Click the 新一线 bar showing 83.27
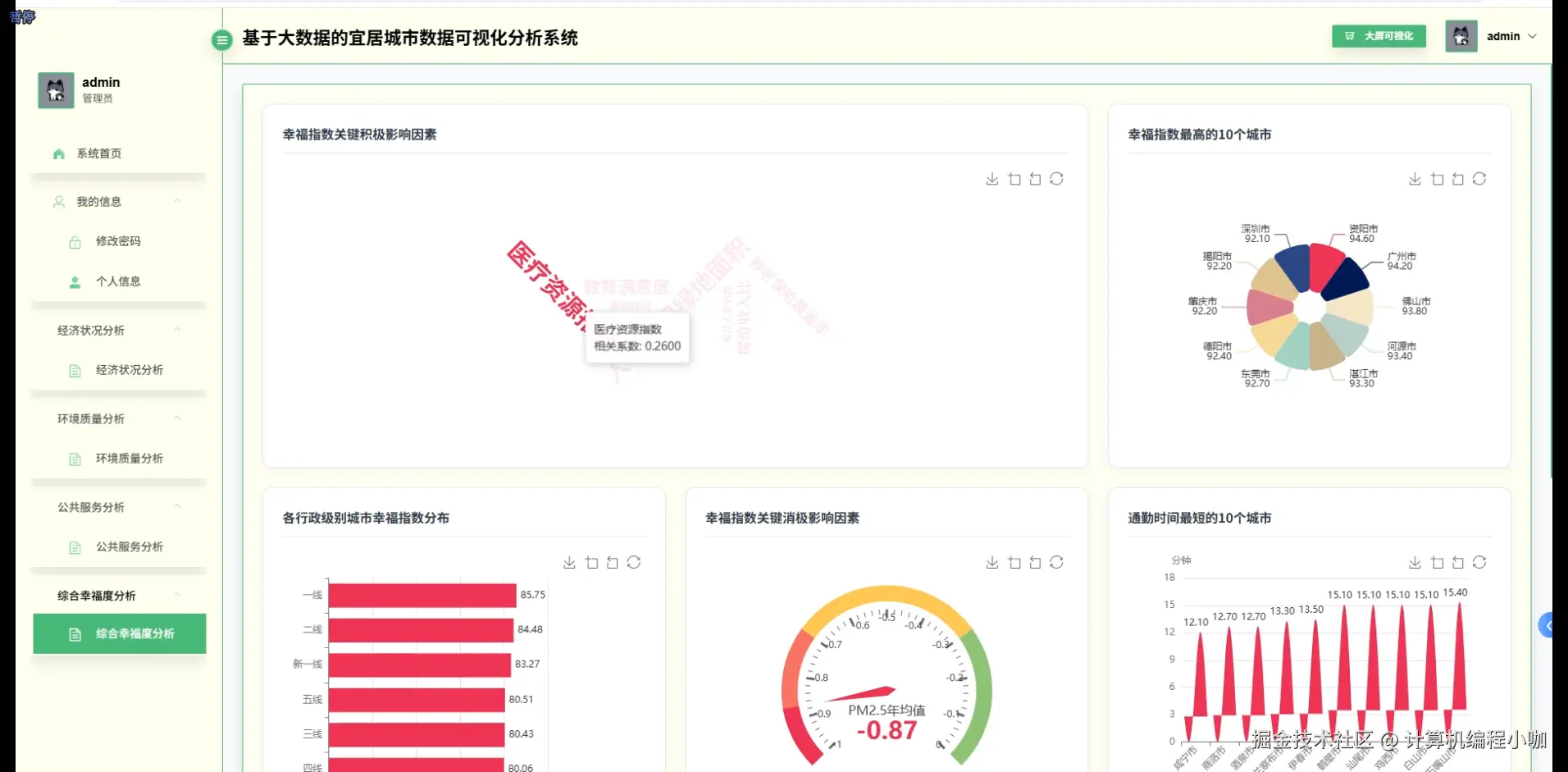 click(420, 665)
